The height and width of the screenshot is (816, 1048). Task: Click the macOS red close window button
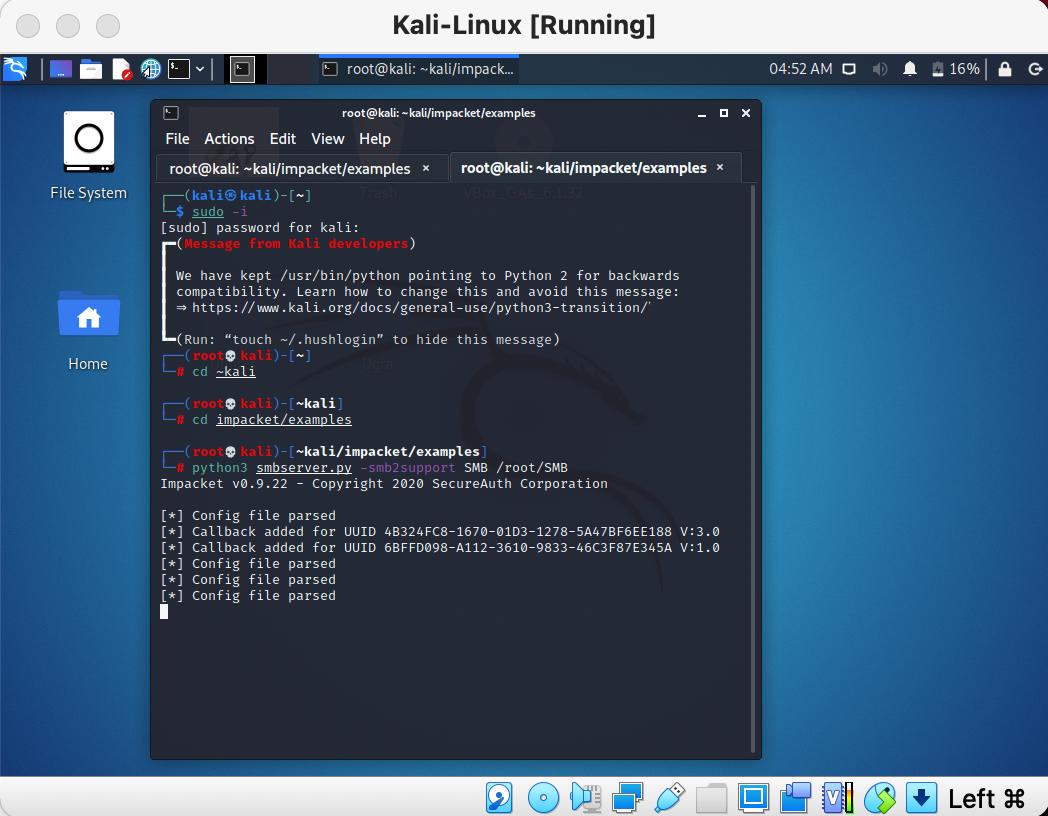[28, 25]
